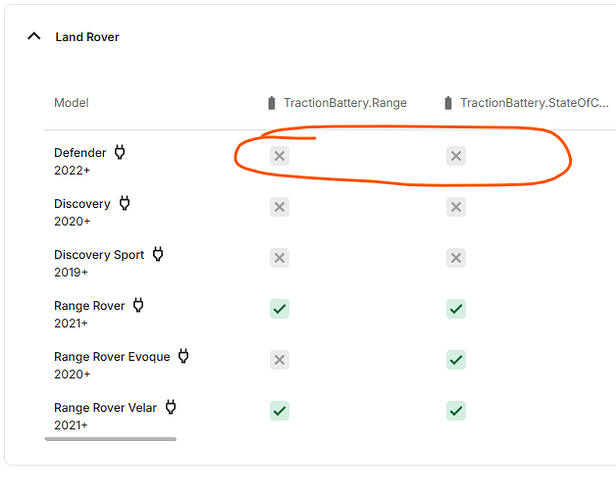616x500 pixels.
Task: Click the horizontal scrollbar under the table
Action: tap(110, 439)
